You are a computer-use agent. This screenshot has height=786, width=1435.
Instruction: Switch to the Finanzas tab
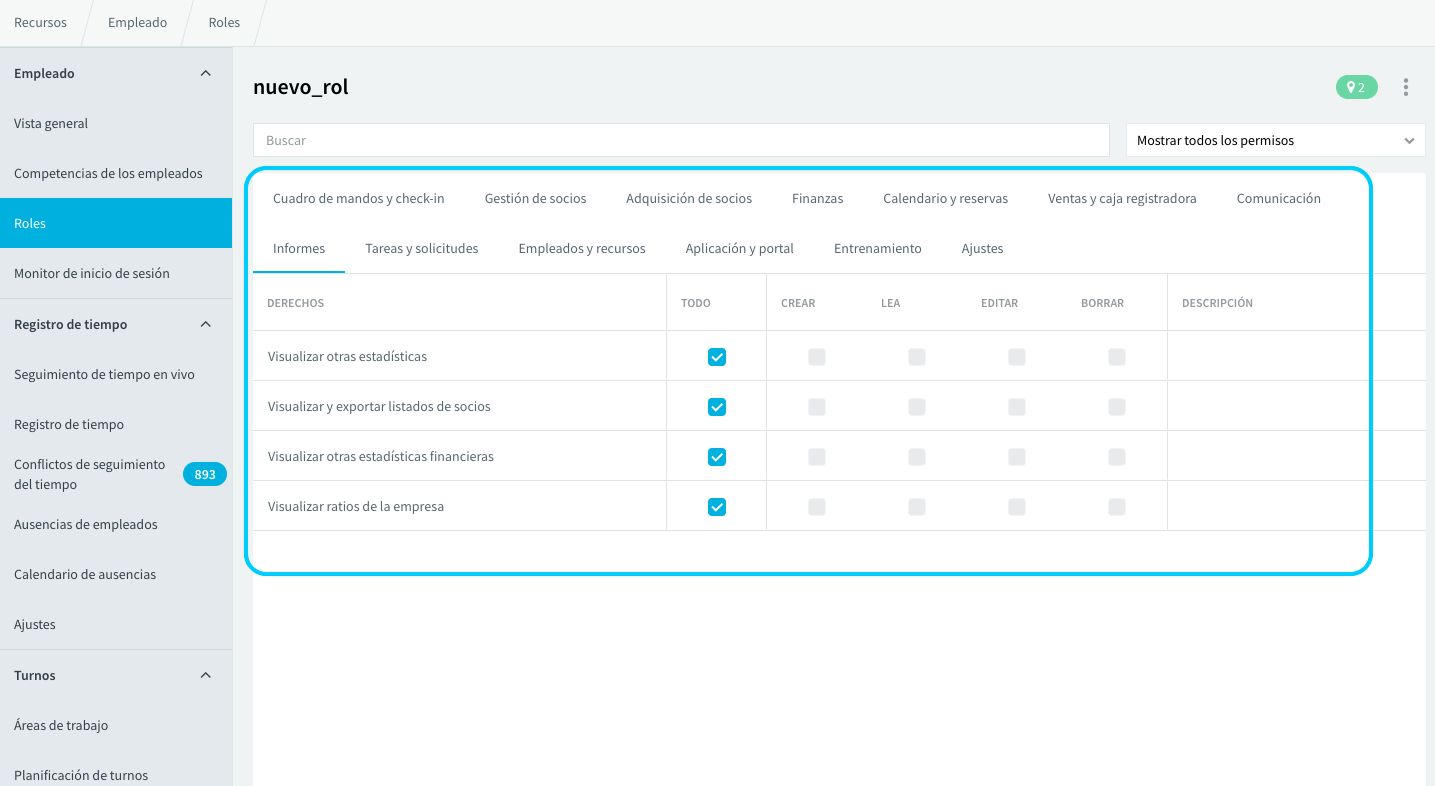[817, 198]
